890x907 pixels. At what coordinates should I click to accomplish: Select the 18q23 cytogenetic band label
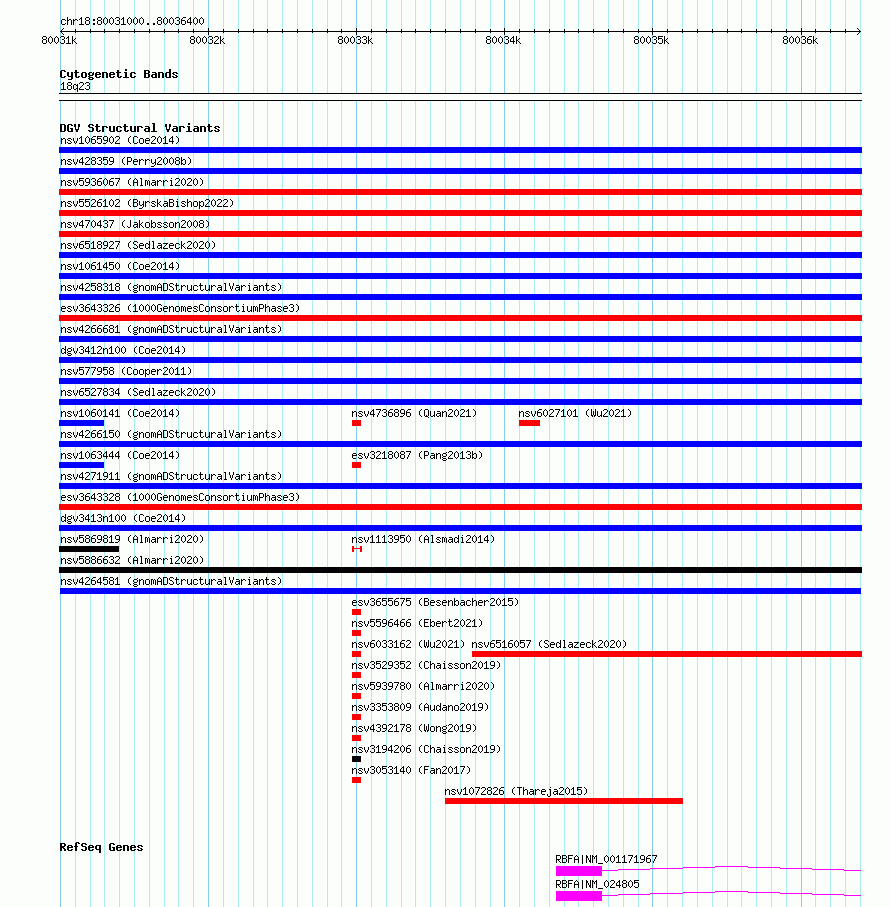pos(75,87)
